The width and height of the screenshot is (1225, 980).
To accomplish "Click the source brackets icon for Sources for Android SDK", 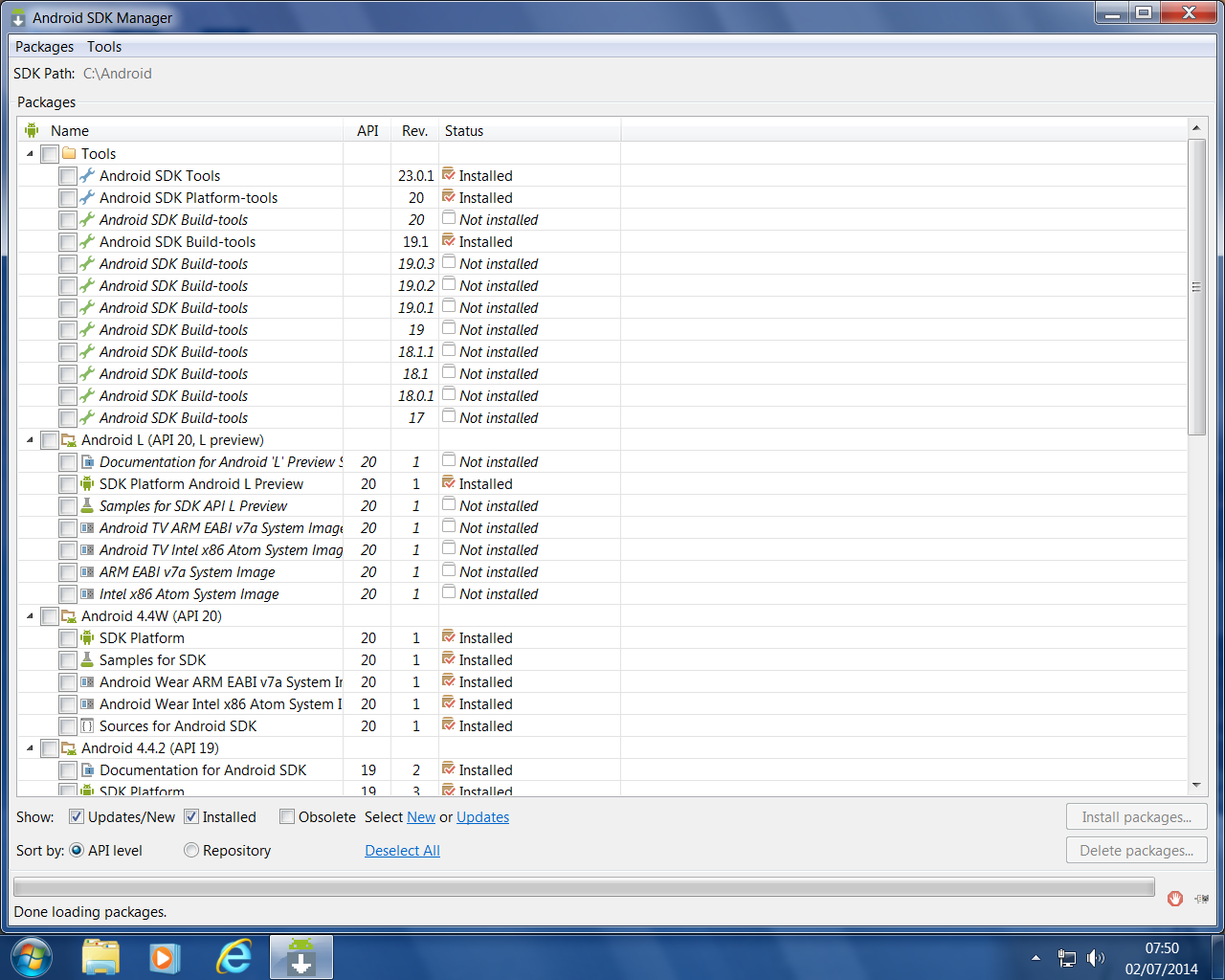I will (x=87, y=726).
